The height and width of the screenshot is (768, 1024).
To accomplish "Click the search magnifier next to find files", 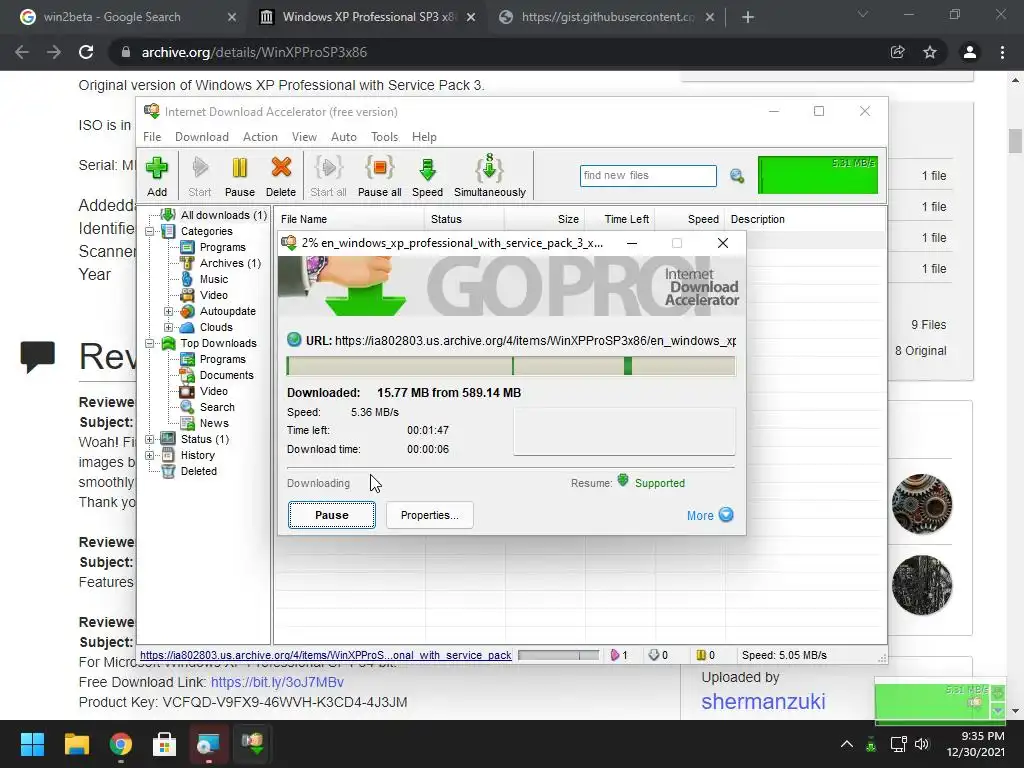I will point(737,176).
